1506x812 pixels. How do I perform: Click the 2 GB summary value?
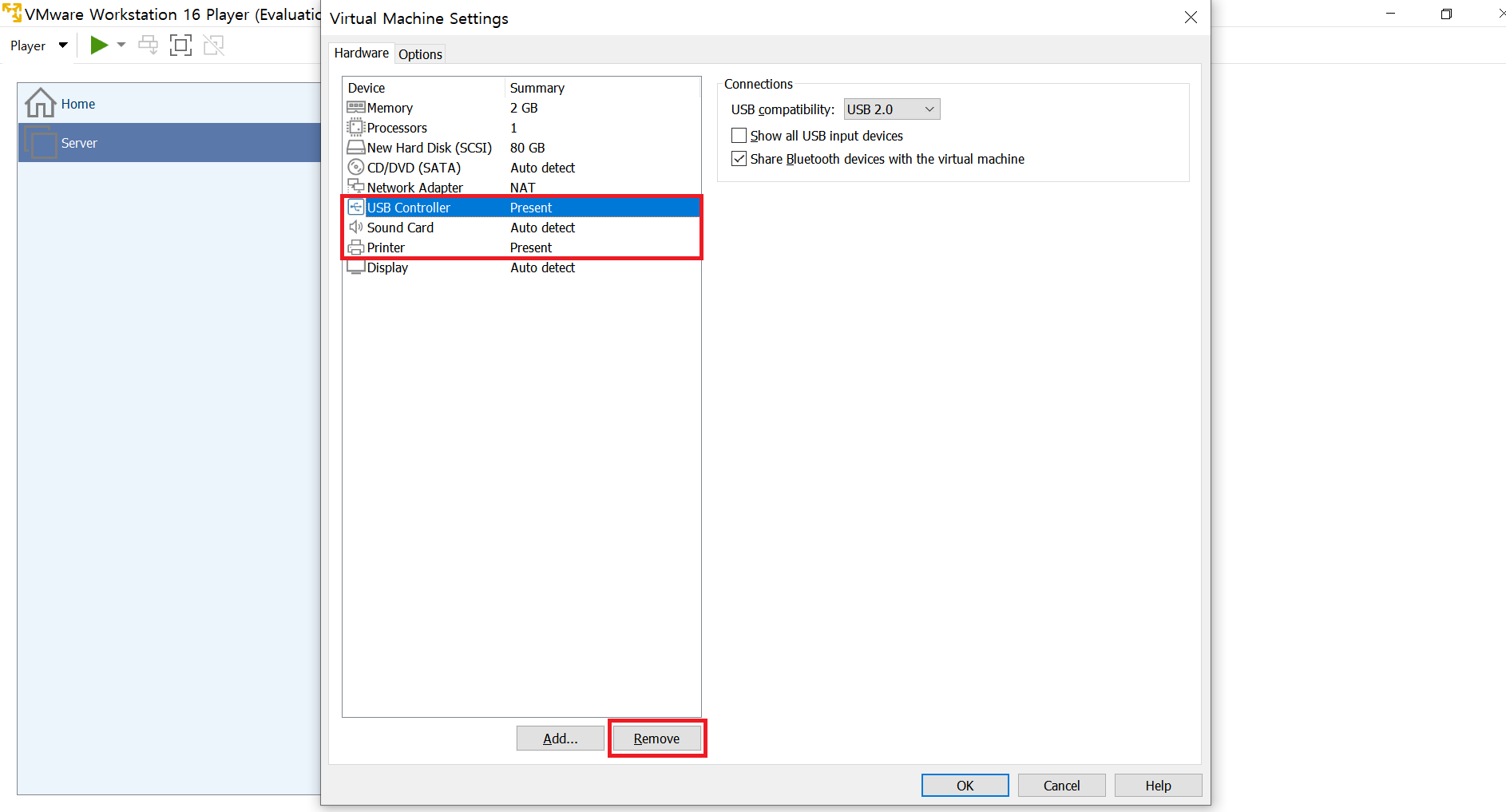tap(524, 108)
